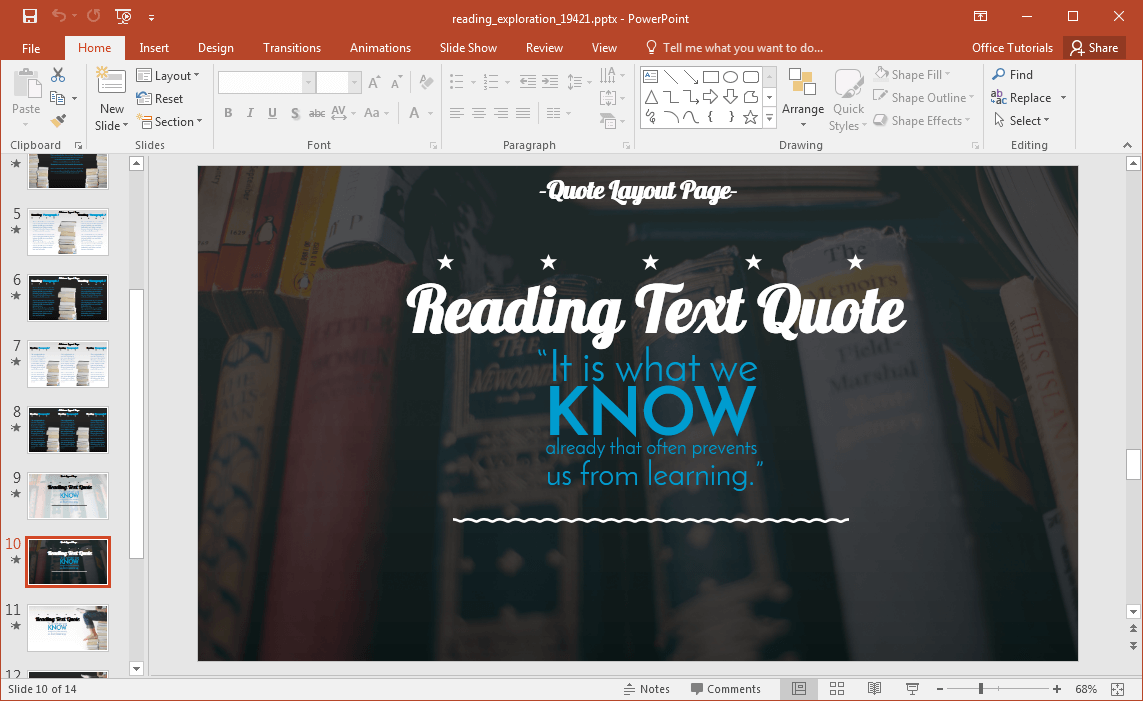Apply strikethrough to selected text

pos(316,113)
